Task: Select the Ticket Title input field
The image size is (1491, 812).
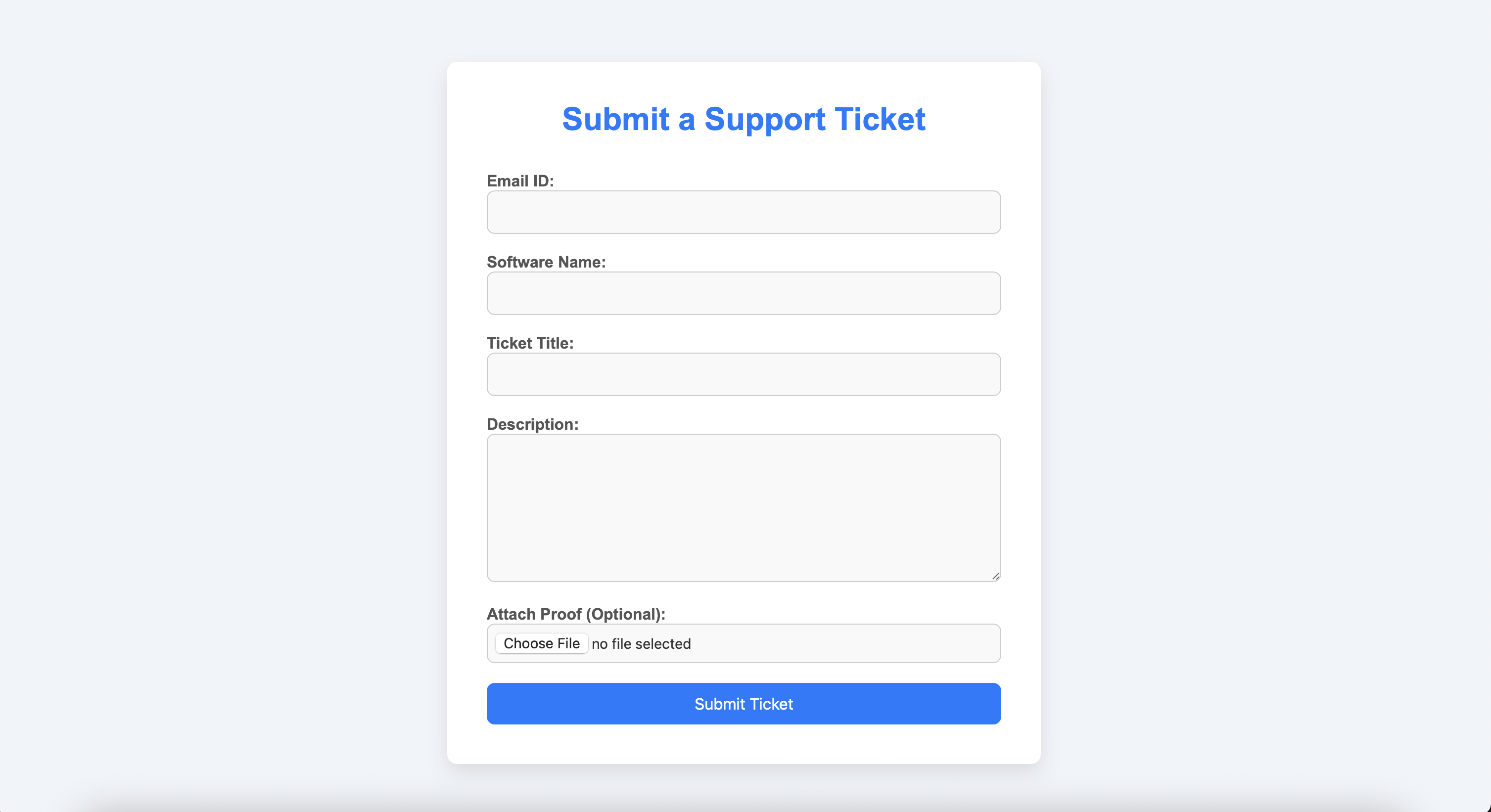Action: pos(743,374)
